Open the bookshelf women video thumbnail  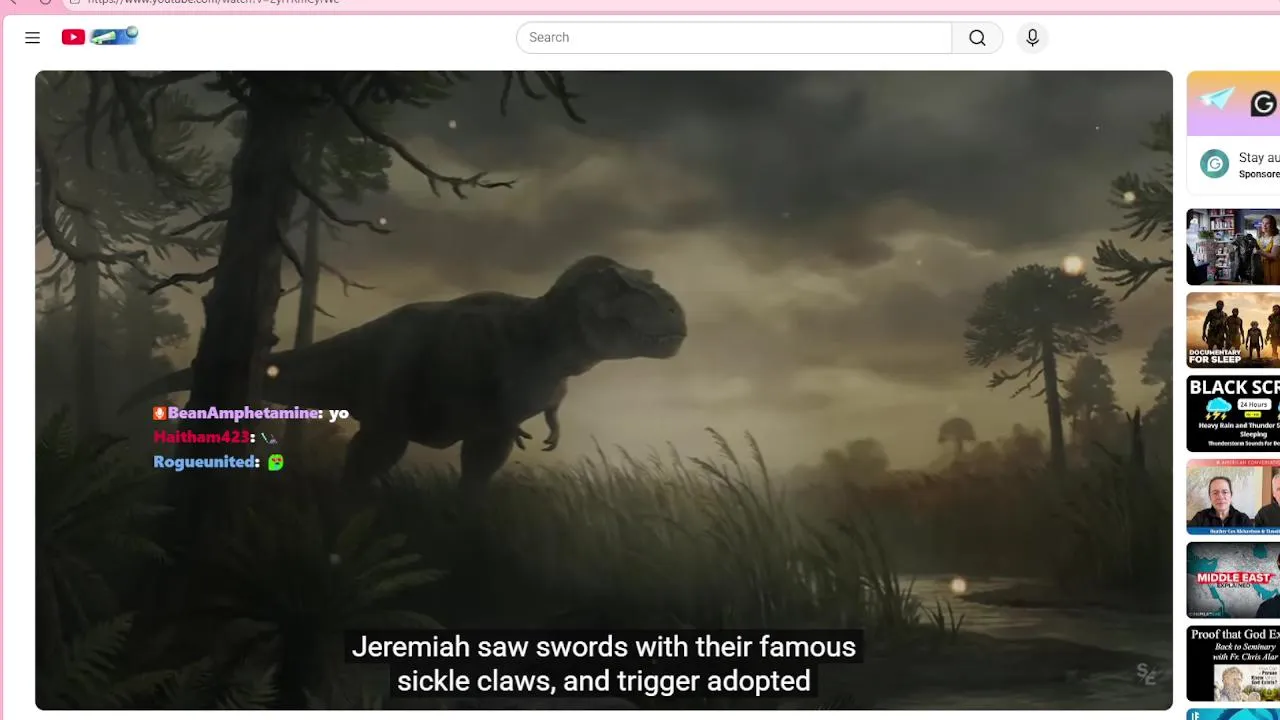[x=1233, y=247]
